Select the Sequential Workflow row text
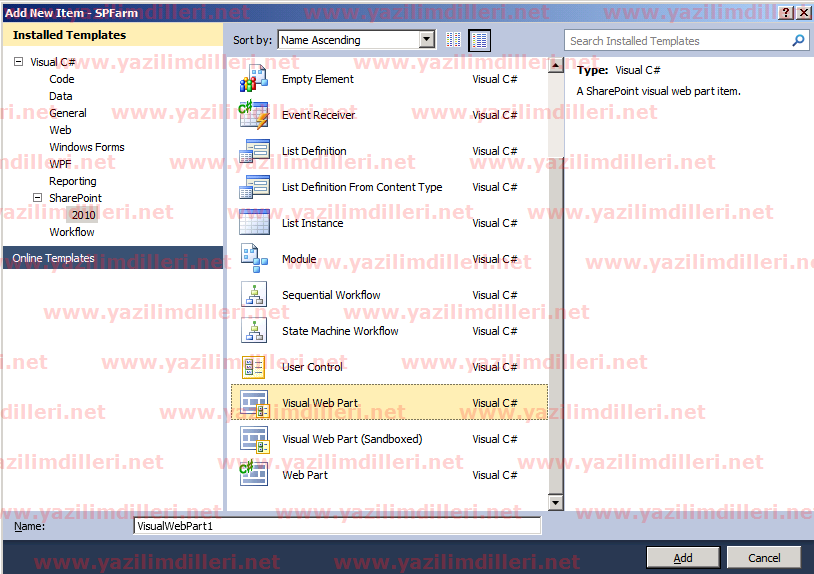Image resolution: width=814 pixels, height=574 pixels. [x=331, y=295]
